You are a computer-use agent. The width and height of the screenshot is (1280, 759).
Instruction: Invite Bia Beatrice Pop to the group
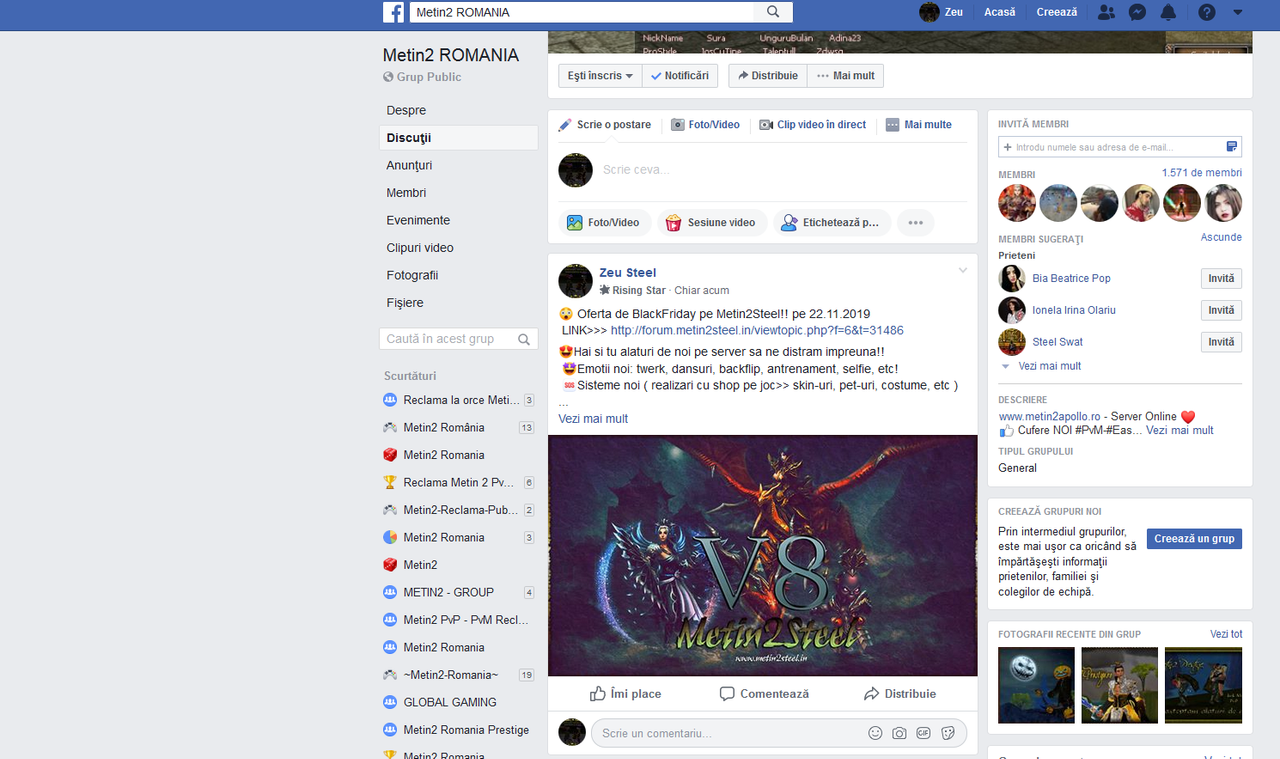click(x=1220, y=278)
